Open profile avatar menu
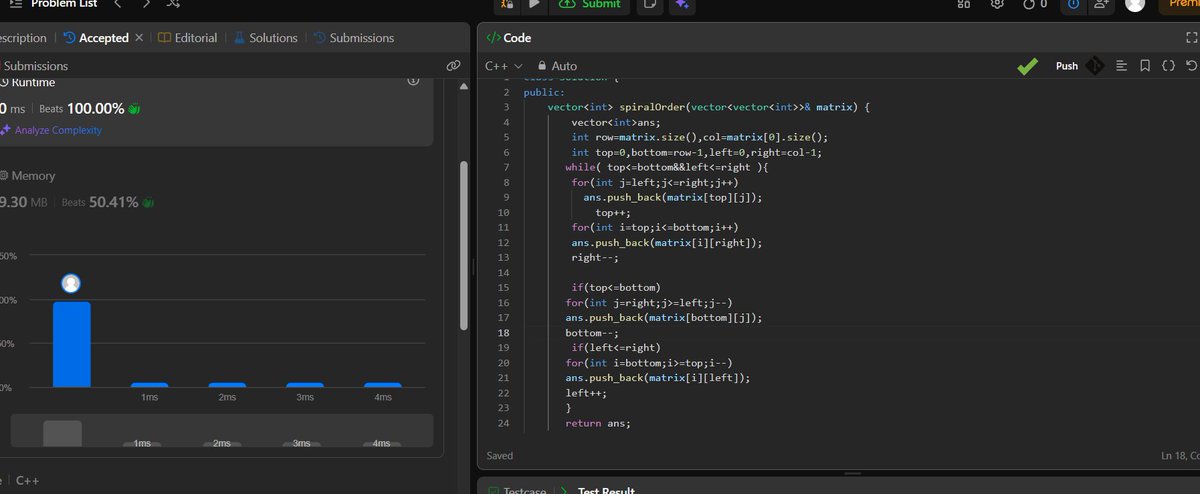 (x=1134, y=4)
